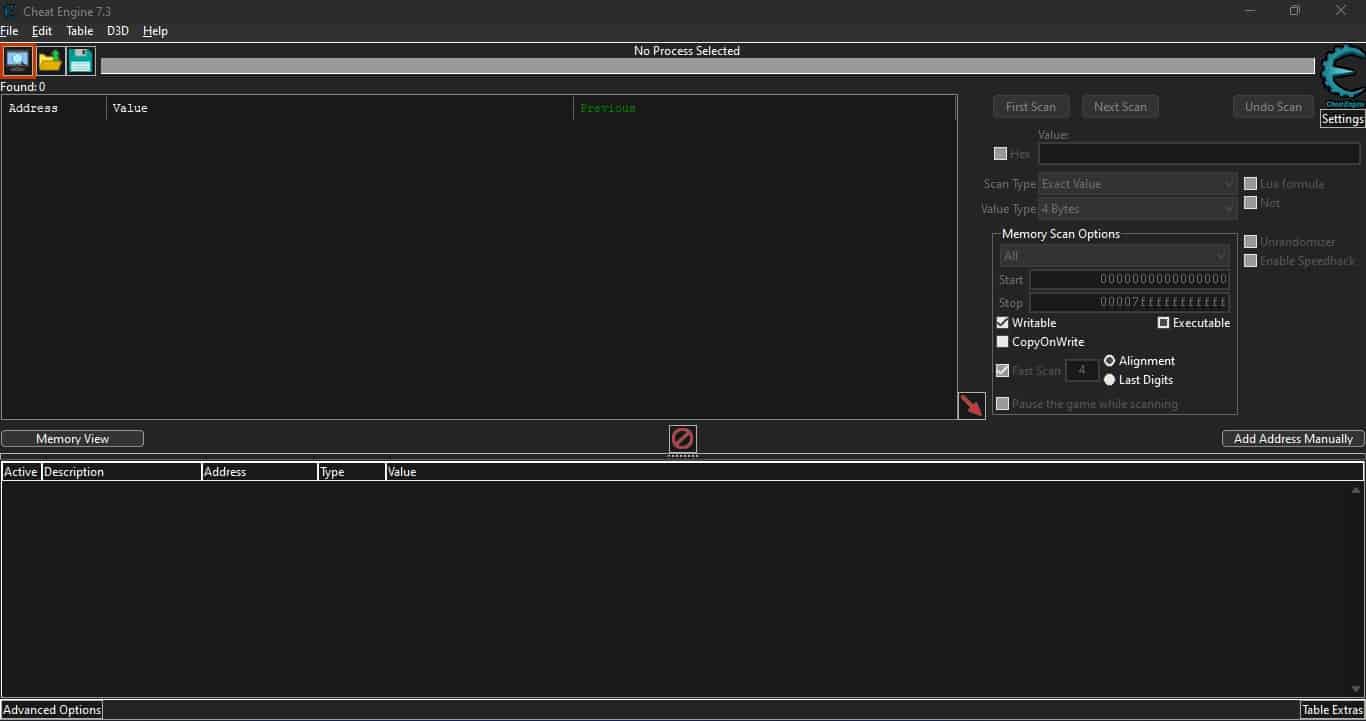Uncheck the Writable checkbox

(x=1003, y=323)
